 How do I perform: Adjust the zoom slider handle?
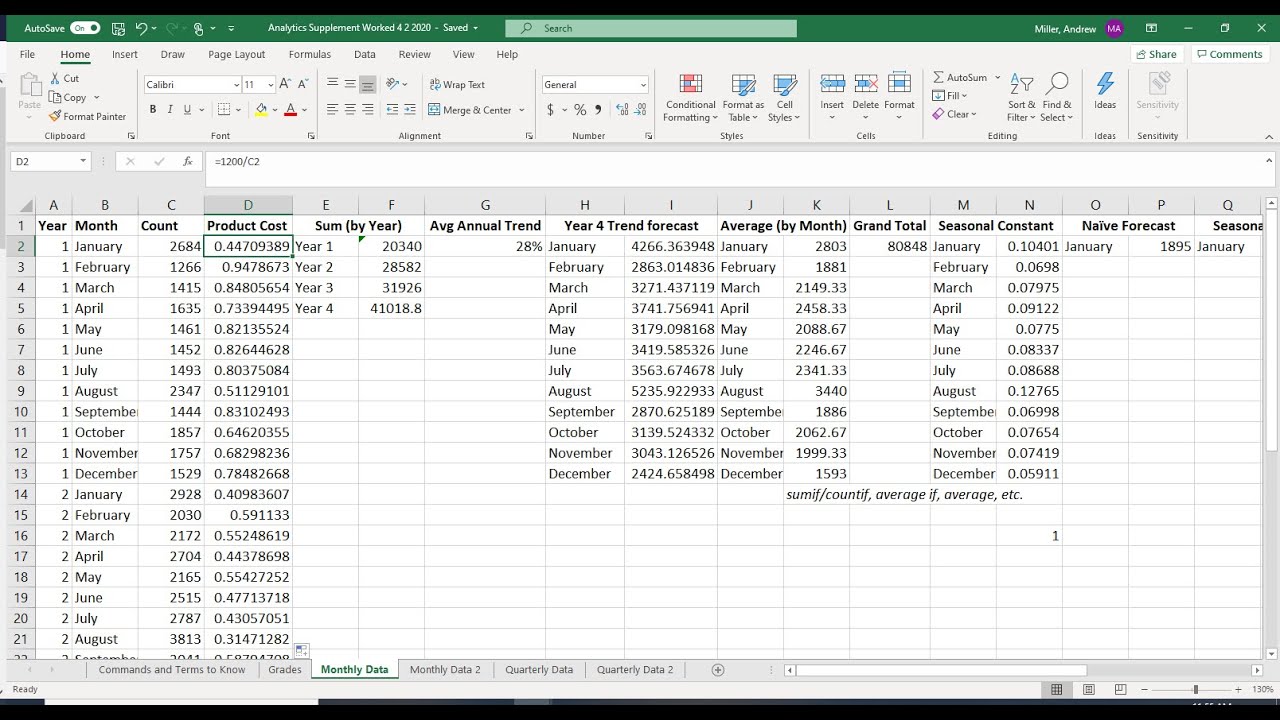pos(1195,690)
